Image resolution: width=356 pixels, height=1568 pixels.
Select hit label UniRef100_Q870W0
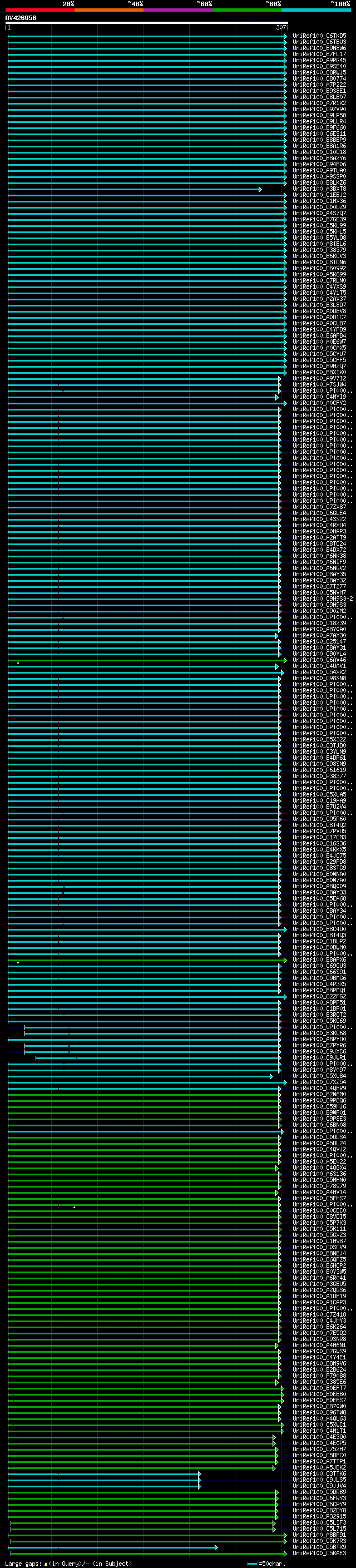click(319, 1406)
